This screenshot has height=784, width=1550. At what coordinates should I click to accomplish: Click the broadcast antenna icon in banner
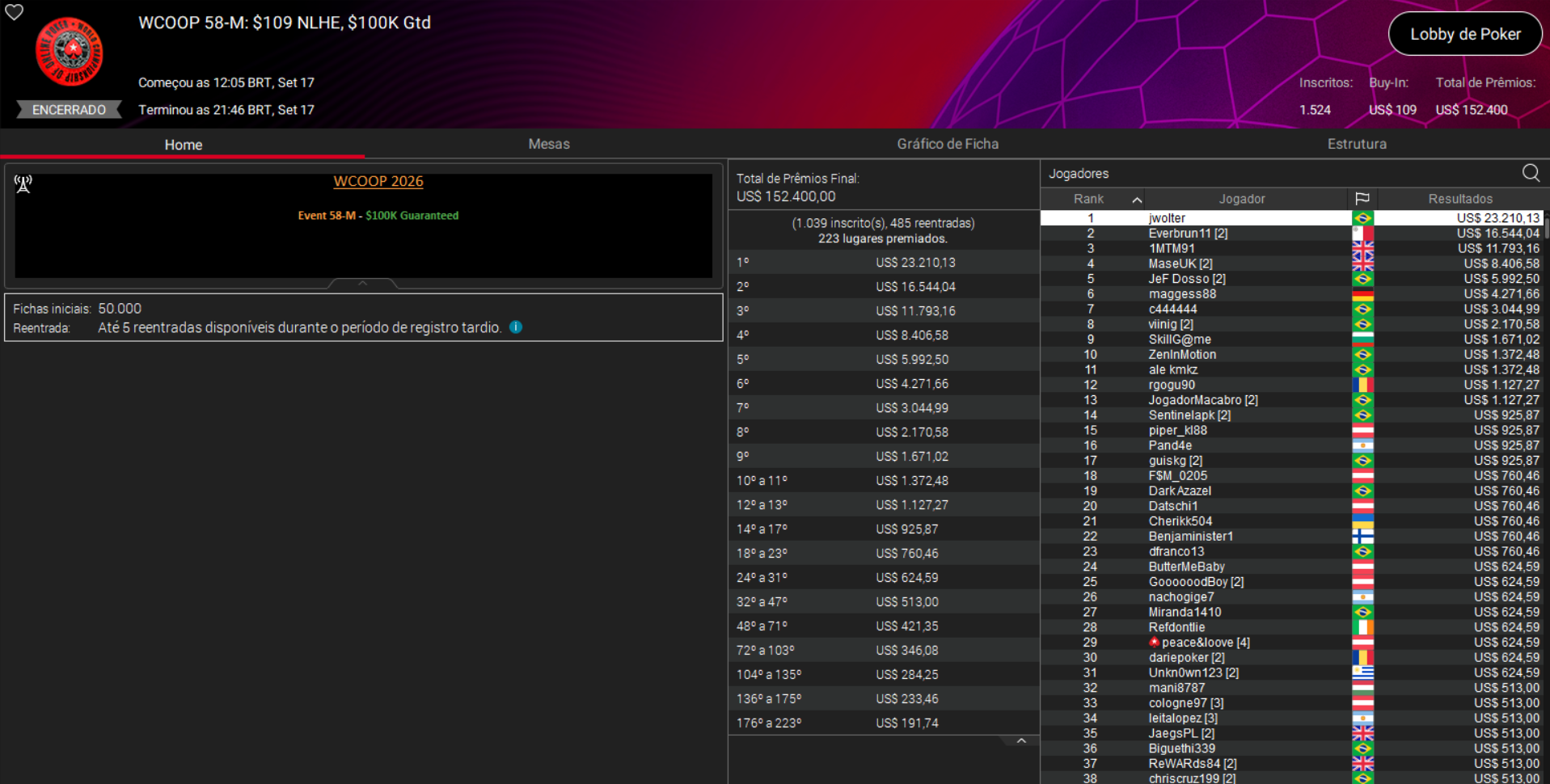(x=23, y=184)
